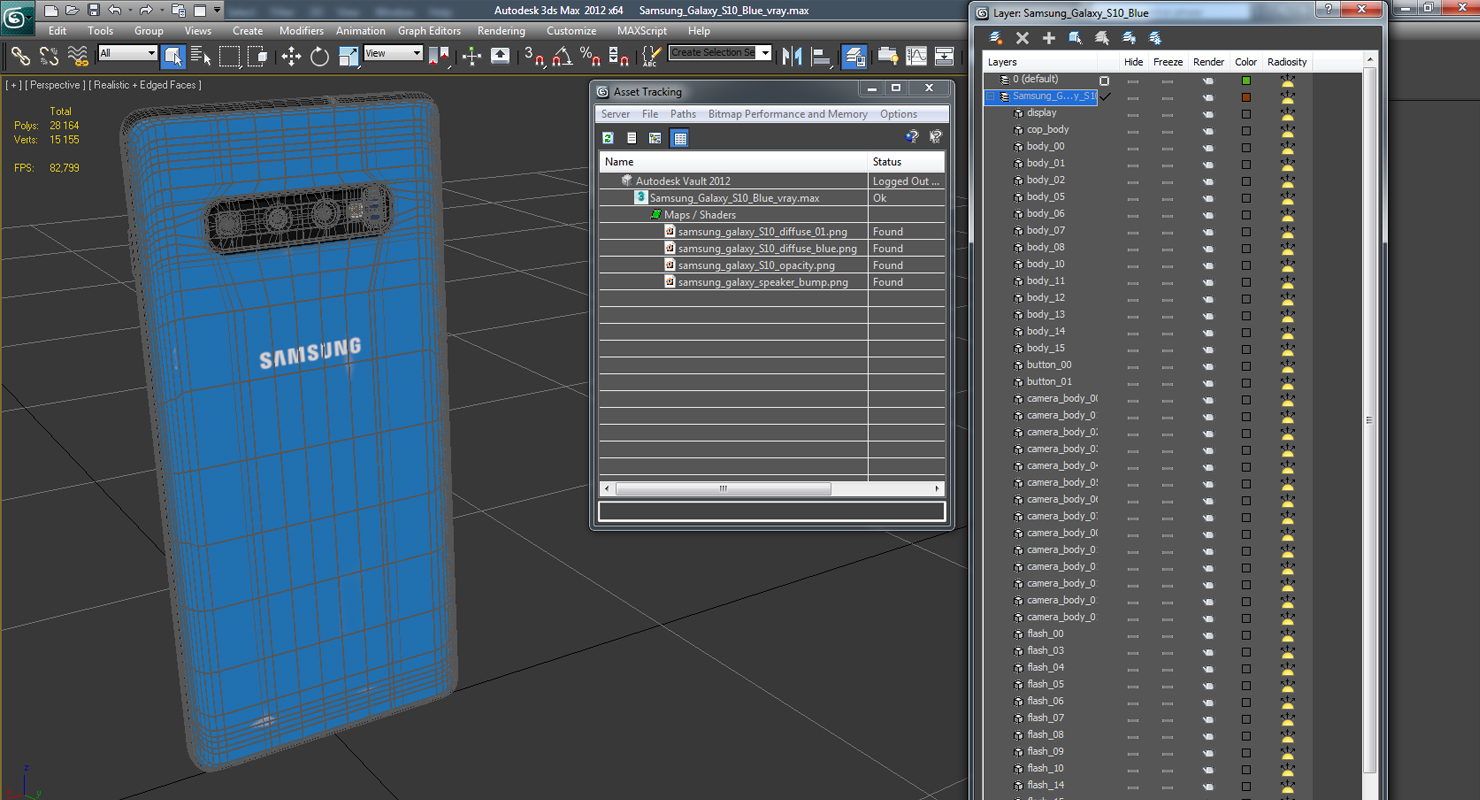This screenshot has height=800, width=1480.
Task: Click Name column header in Asset Tracking
Action: [x=734, y=162]
